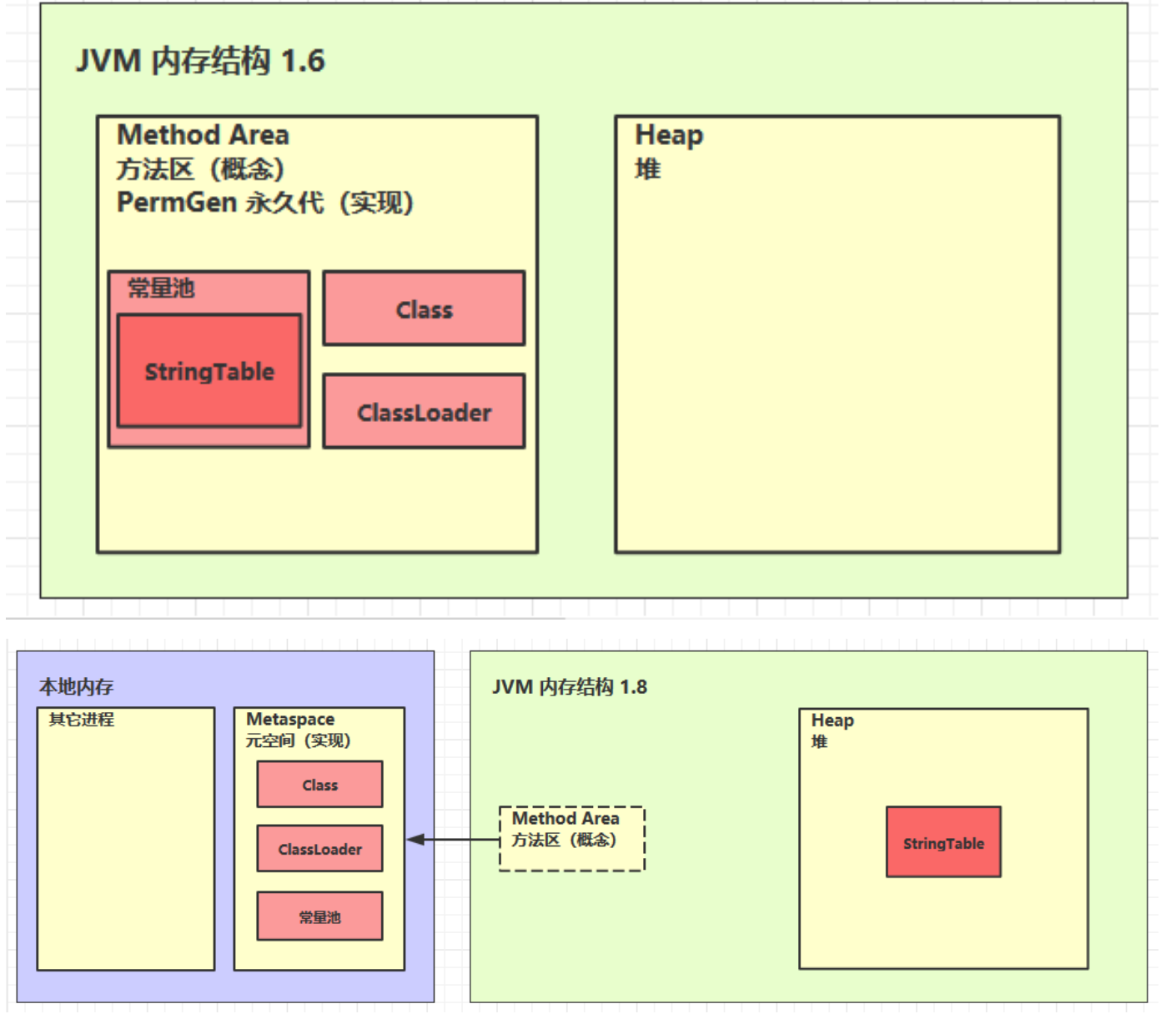Select the PermGen 永久代 label text

[x=267, y=202]
